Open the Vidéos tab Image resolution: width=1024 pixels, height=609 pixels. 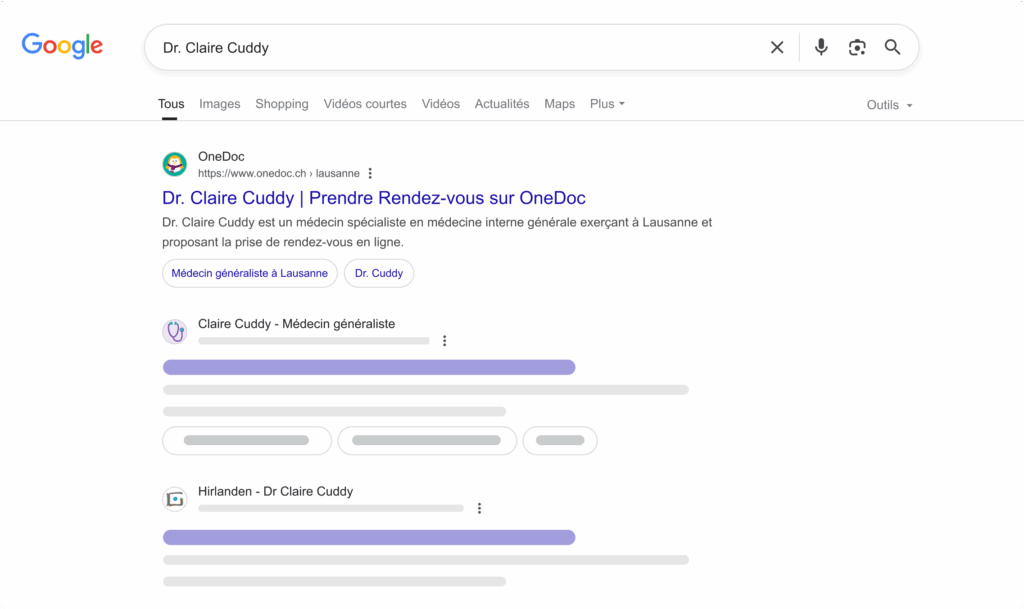pyautogui.click(x=441, y=104)
